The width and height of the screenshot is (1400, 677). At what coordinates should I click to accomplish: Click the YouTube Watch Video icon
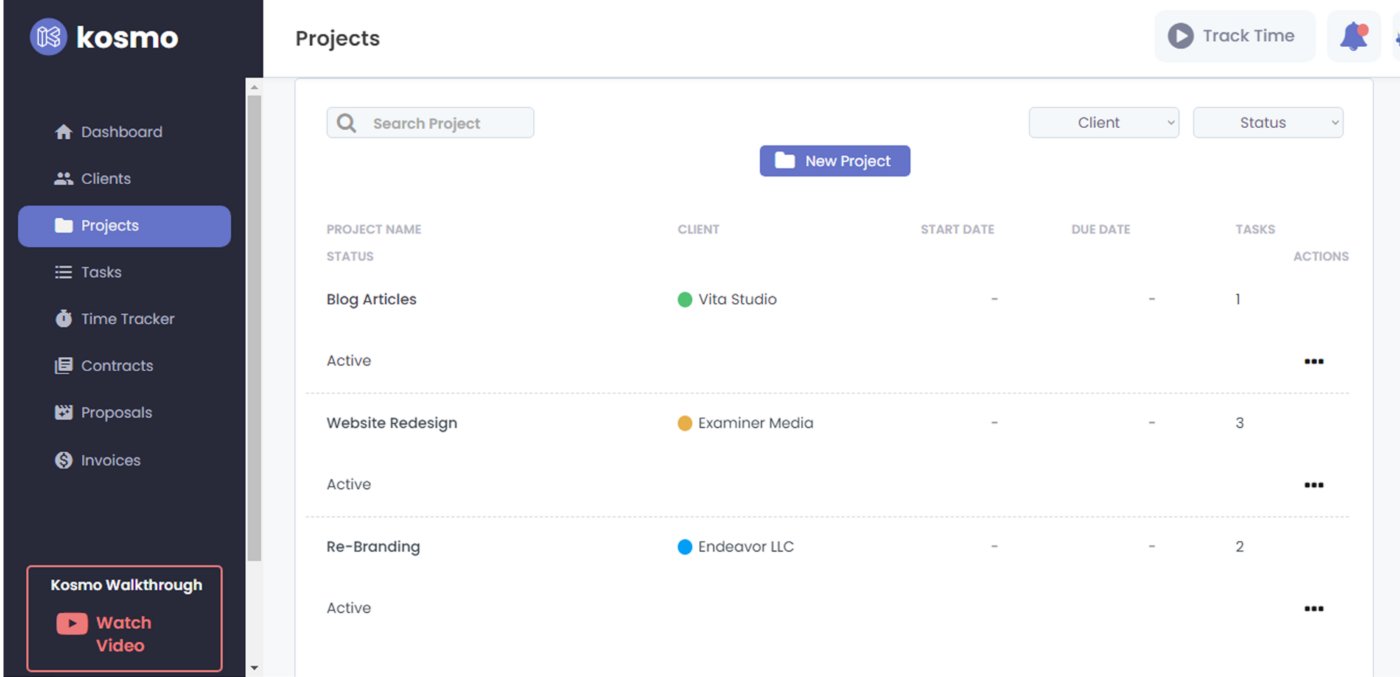(72, 624)
